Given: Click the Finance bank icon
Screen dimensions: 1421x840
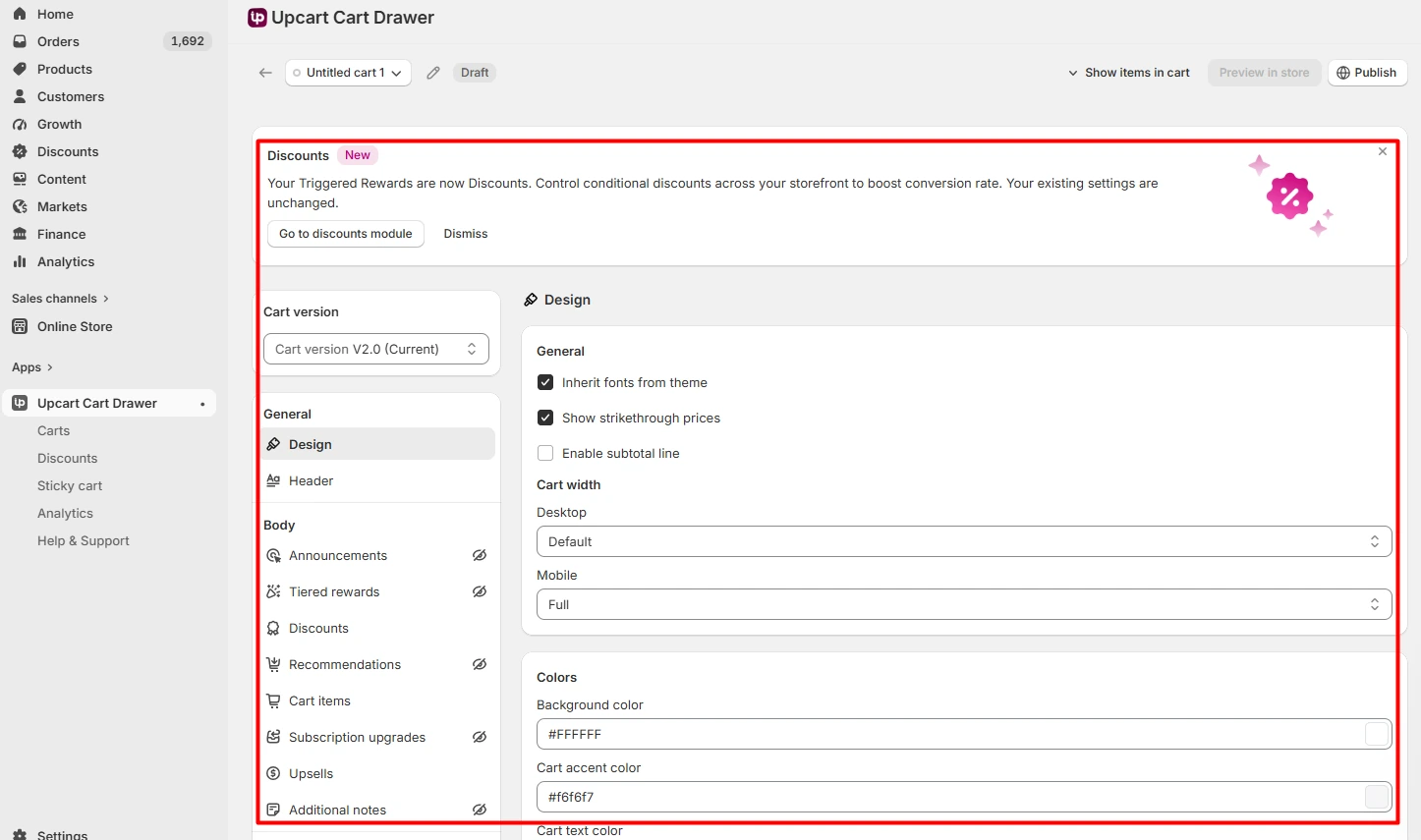Looking at the screenshot, I should pos(20,234).
